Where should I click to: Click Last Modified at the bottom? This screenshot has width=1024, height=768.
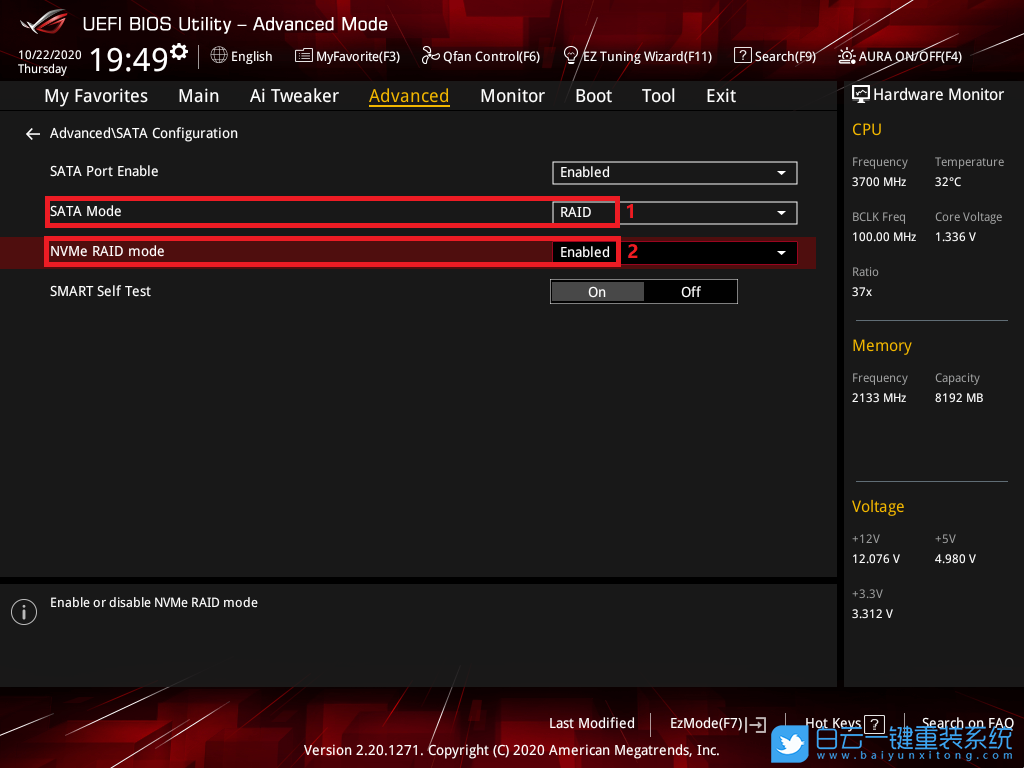(x=591, y=723)
